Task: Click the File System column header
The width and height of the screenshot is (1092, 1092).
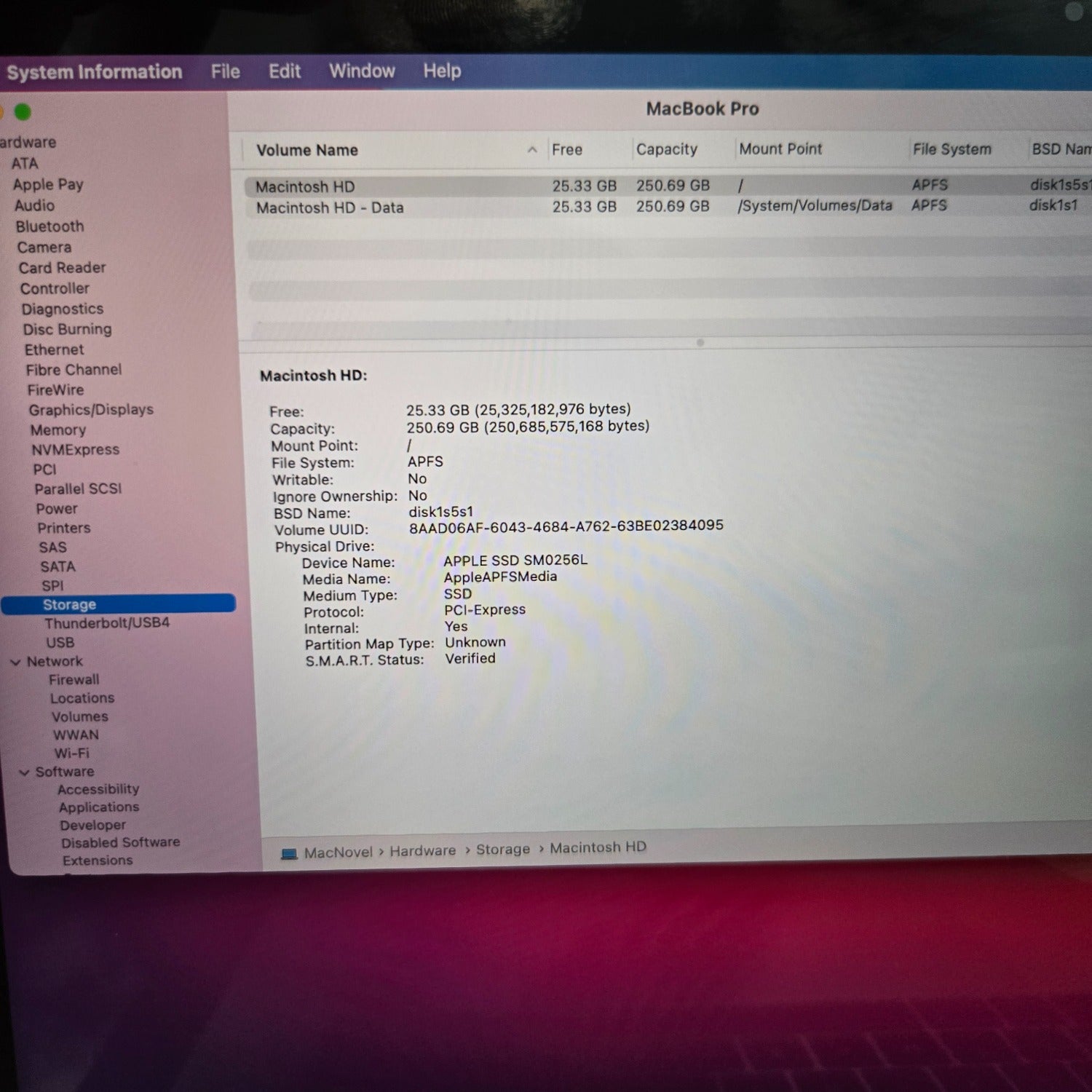Action: (x=952, y=149)
